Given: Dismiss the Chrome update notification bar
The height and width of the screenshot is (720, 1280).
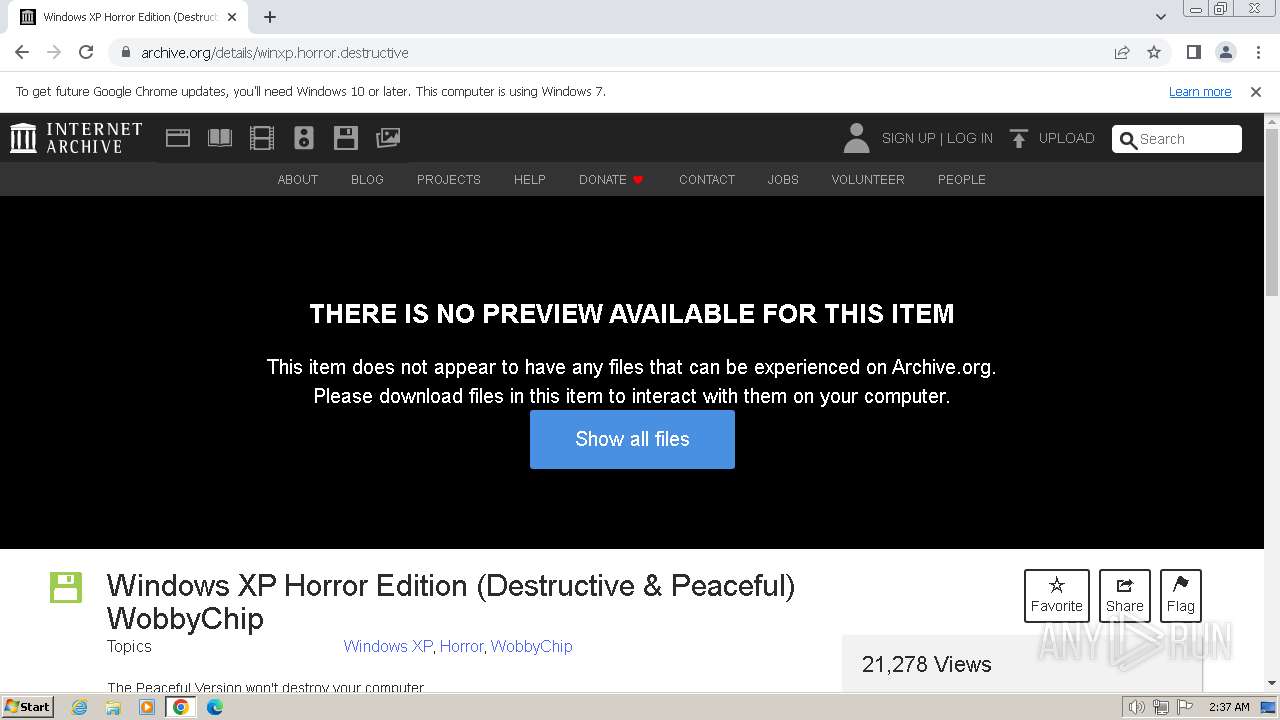Looking at the screenshot, I should (x=1256, y=91).
